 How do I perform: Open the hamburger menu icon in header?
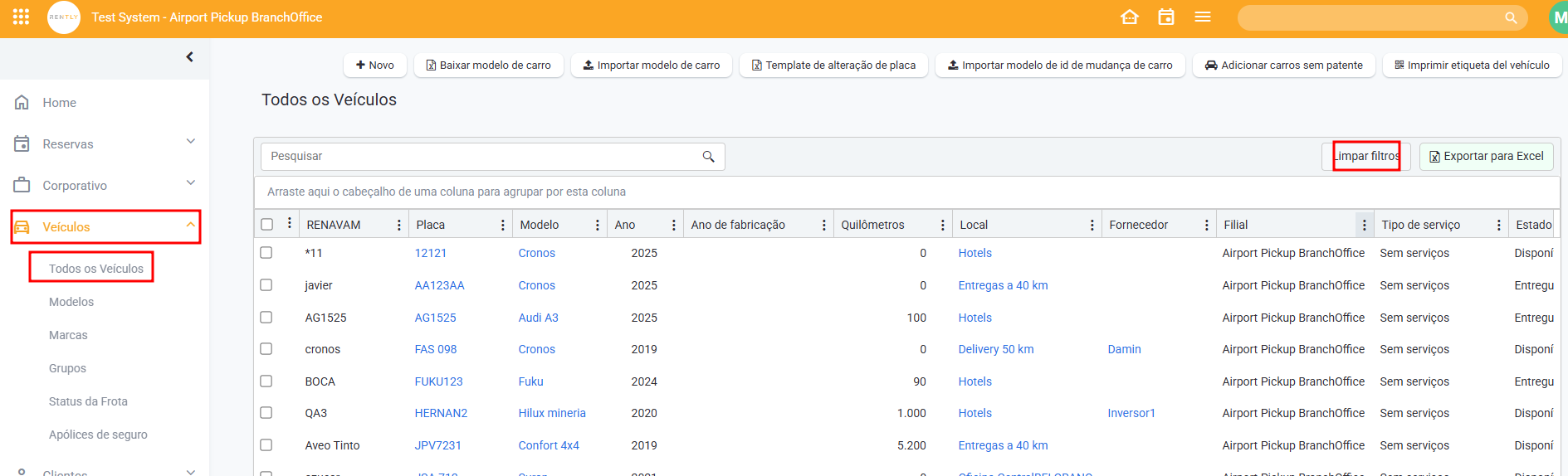coord(1202,17)
